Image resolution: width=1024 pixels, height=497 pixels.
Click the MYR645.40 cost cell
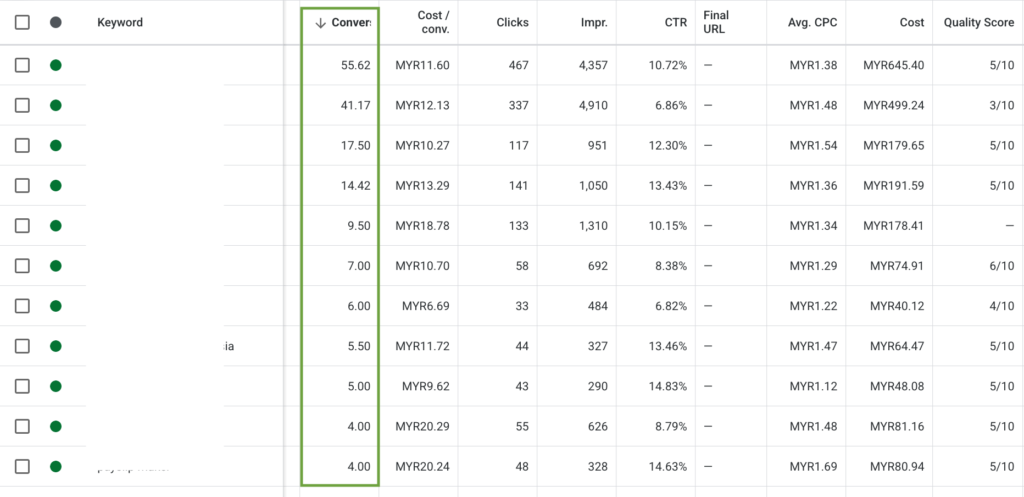click(x=893, y=65)
